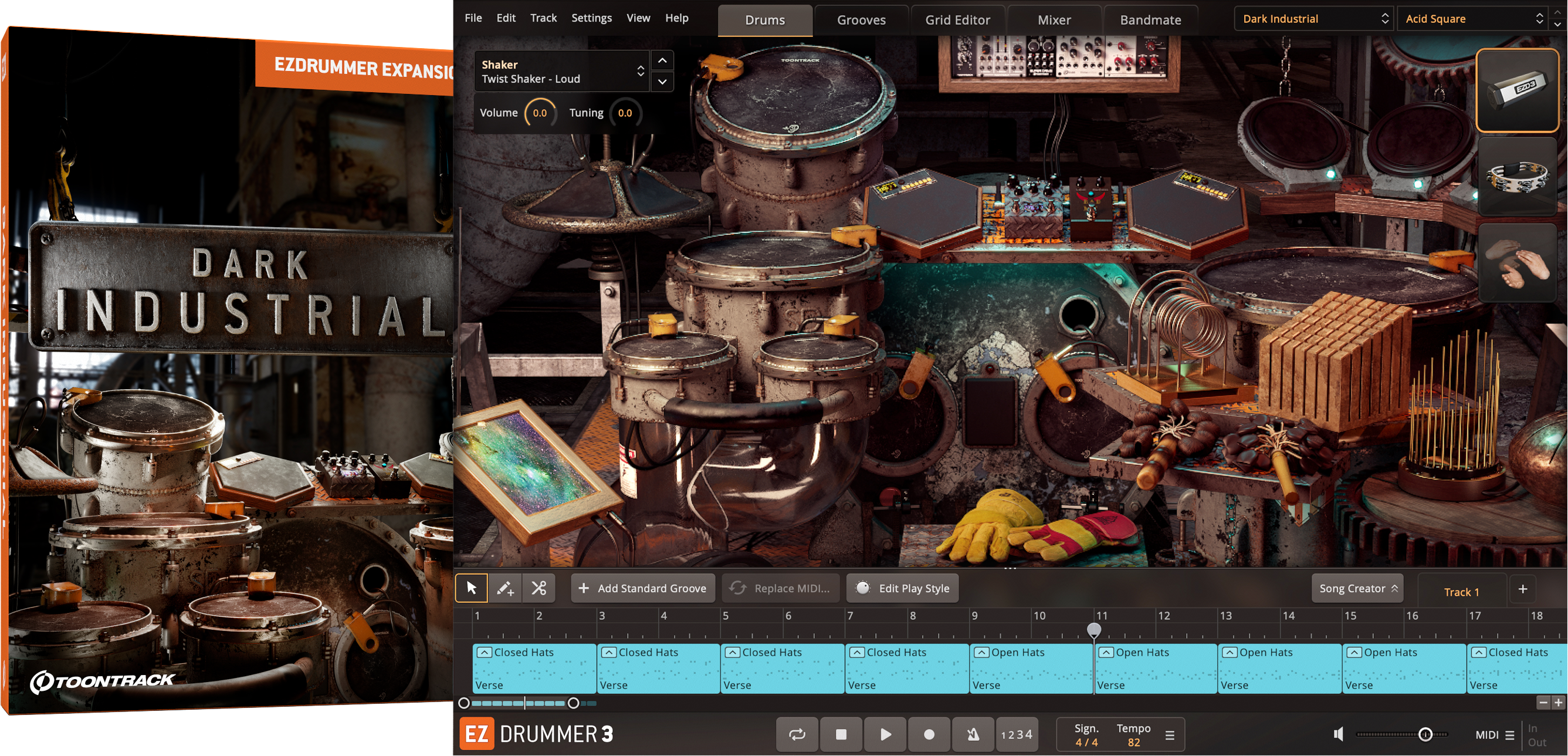Adjust the master output volume slider

(1425, 735)
